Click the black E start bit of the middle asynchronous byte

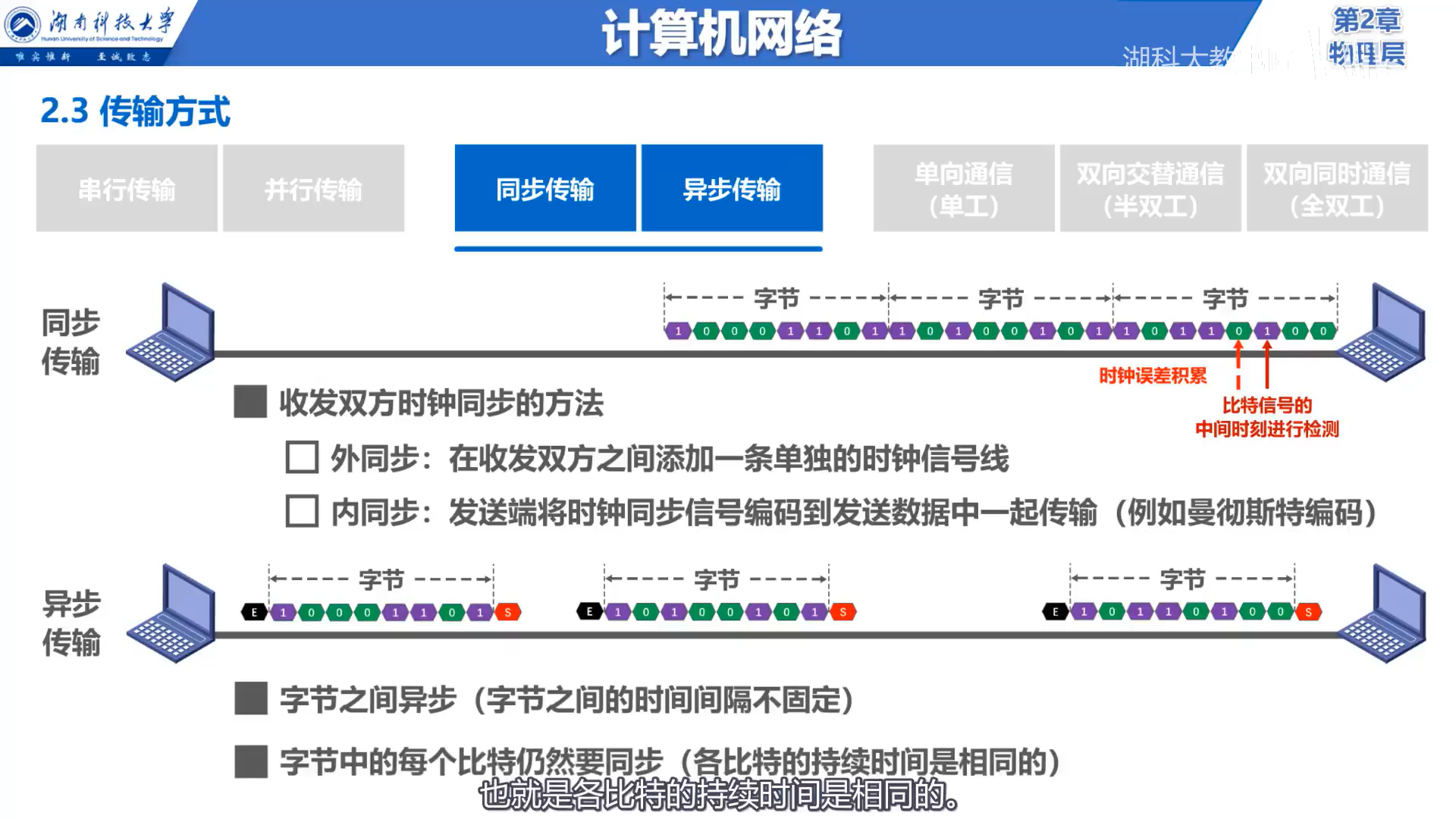(589, 611)
